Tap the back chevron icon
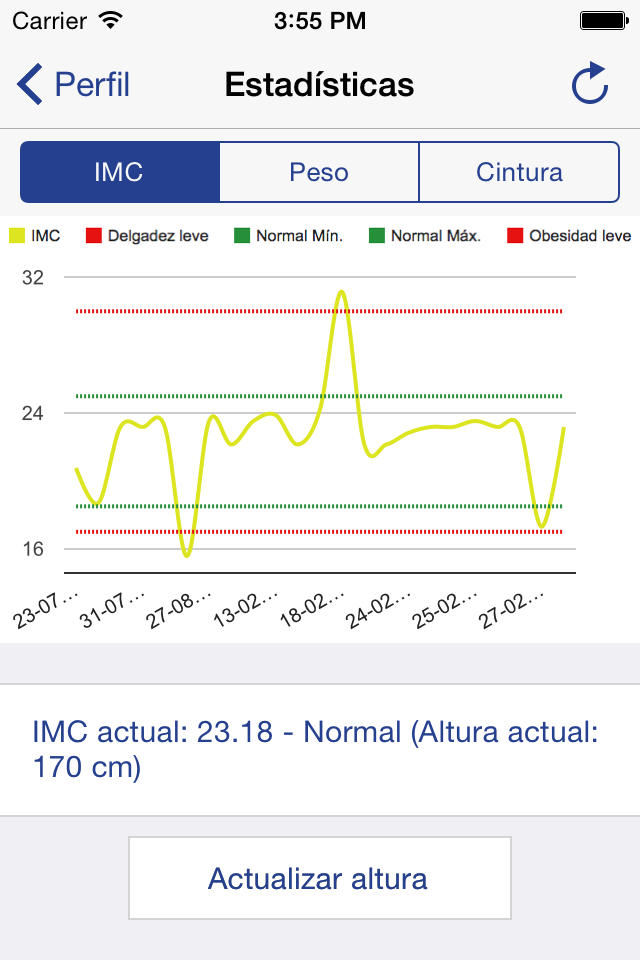Image resolution: width=640 pixels, height=960 pixels. (x=30, y=85)
